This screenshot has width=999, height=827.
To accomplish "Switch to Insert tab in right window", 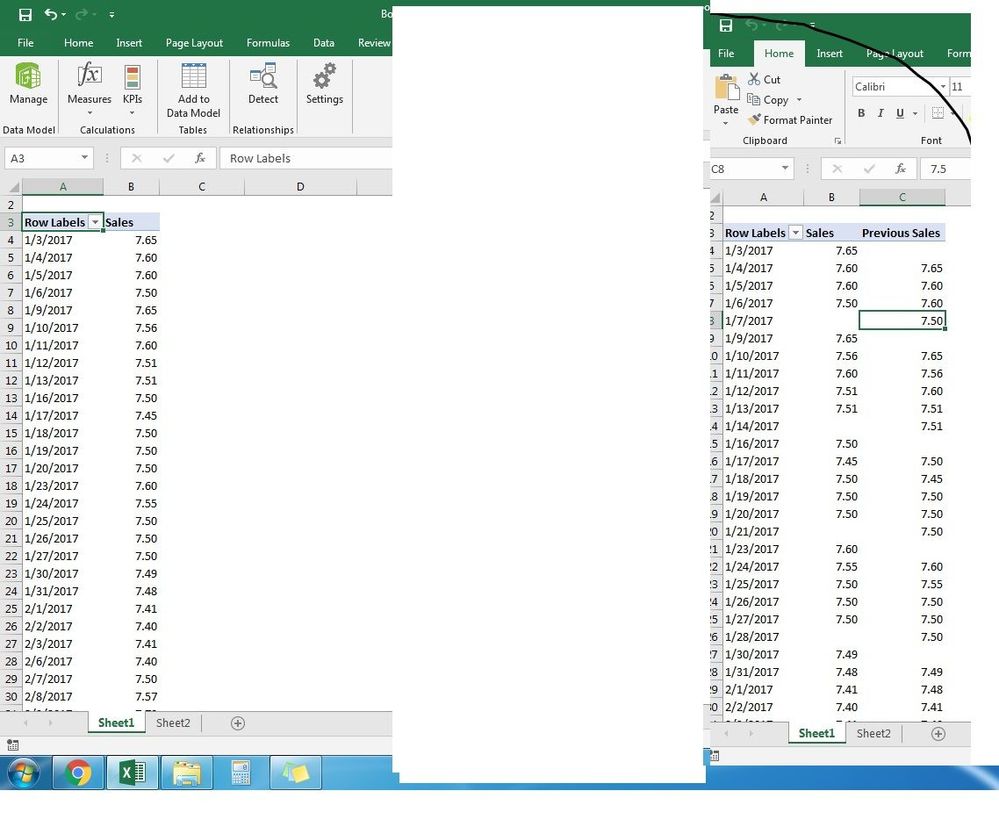I will pyautogui.click(x=830, y=54).
